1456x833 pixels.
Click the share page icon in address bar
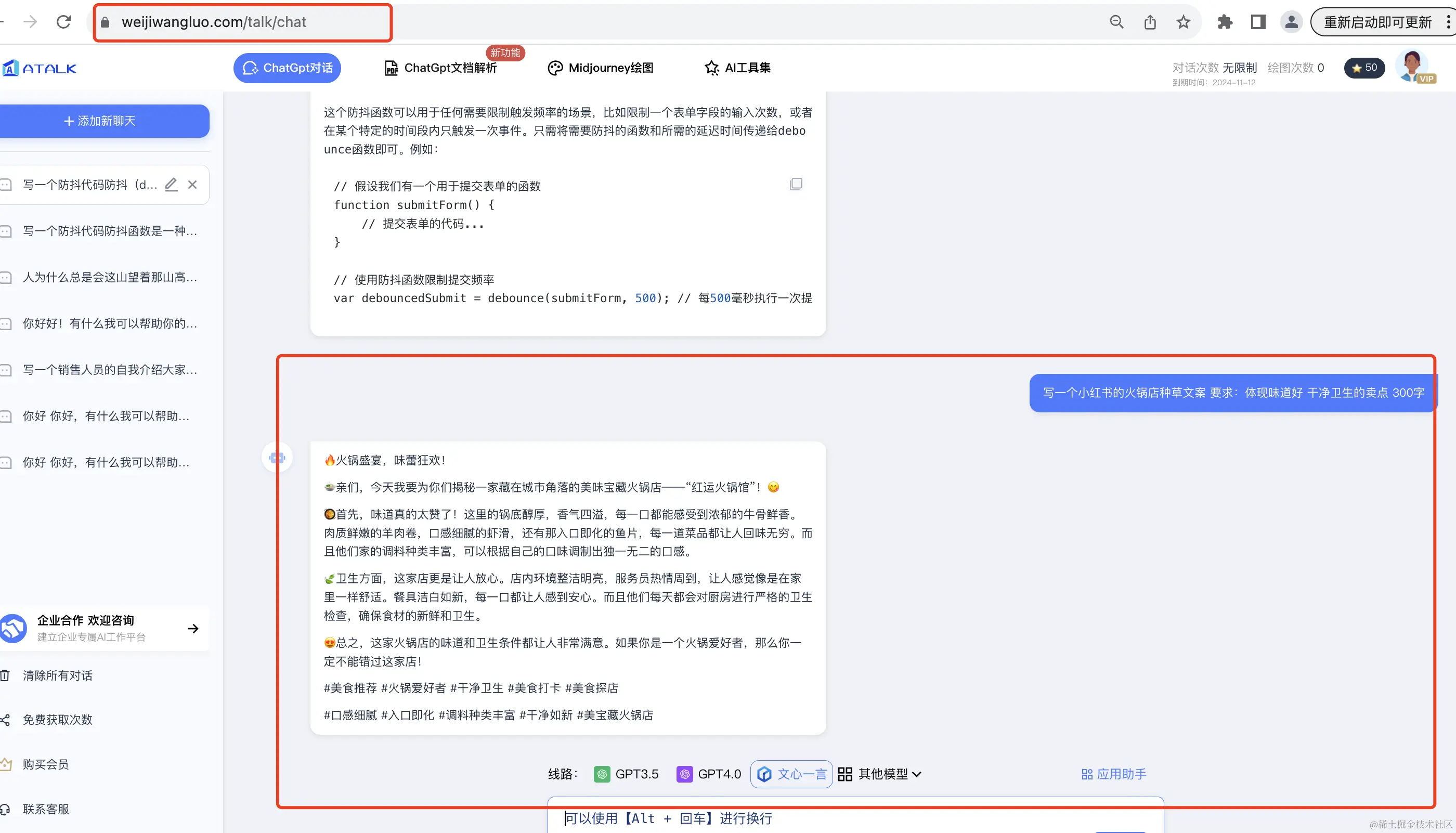point(1150,22)
